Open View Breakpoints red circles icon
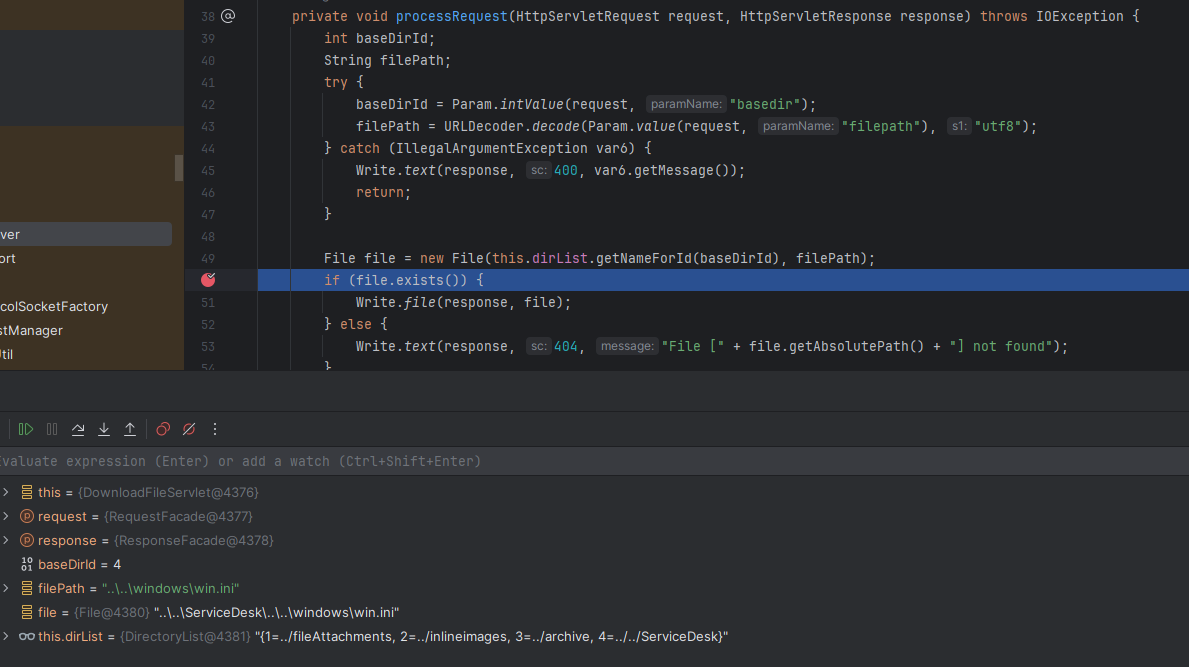1189x667 pixels. pyautogui.click(x=163, y=429)
